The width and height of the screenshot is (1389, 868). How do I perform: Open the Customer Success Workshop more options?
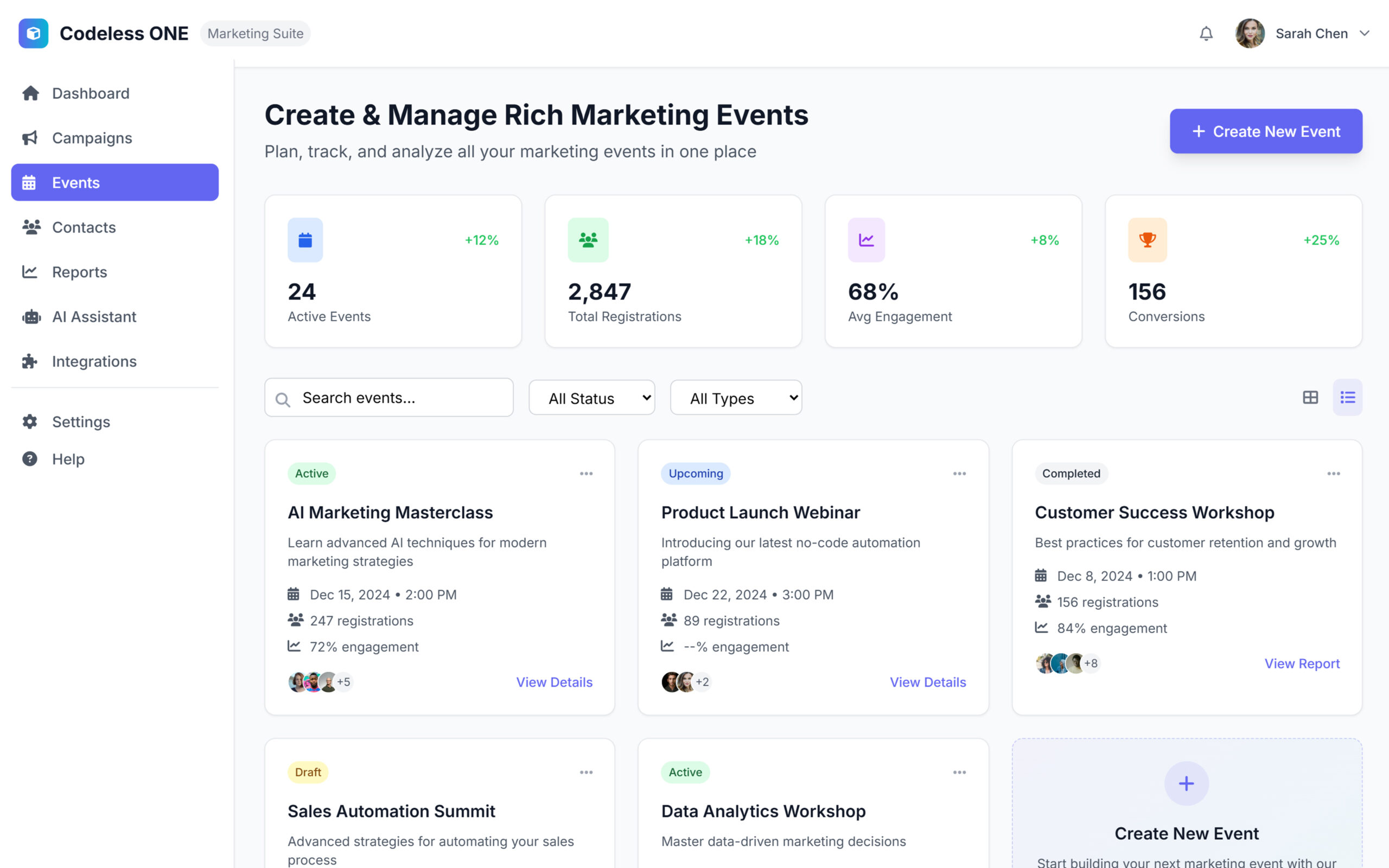click(x=1333, y=474)
